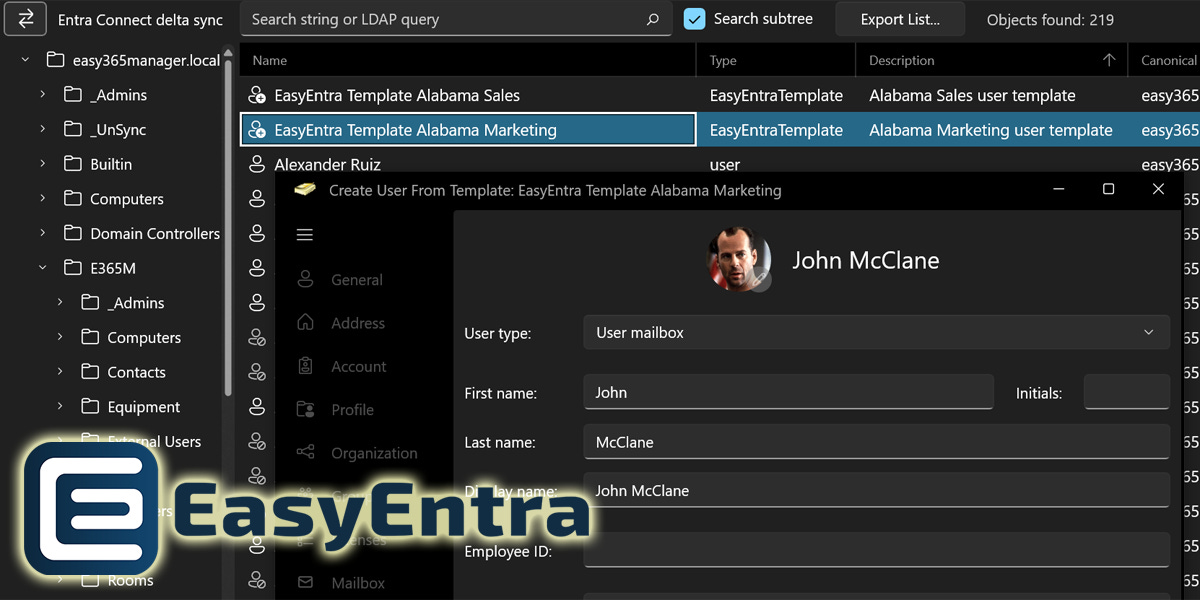Click the Employee ID field
The image size is (1200, 600).
coord(876,549)
